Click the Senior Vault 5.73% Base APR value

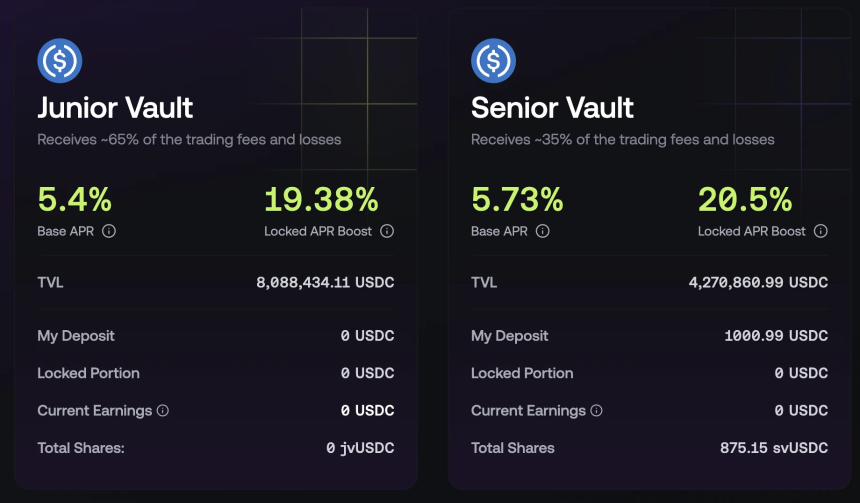tap(516, 200)
